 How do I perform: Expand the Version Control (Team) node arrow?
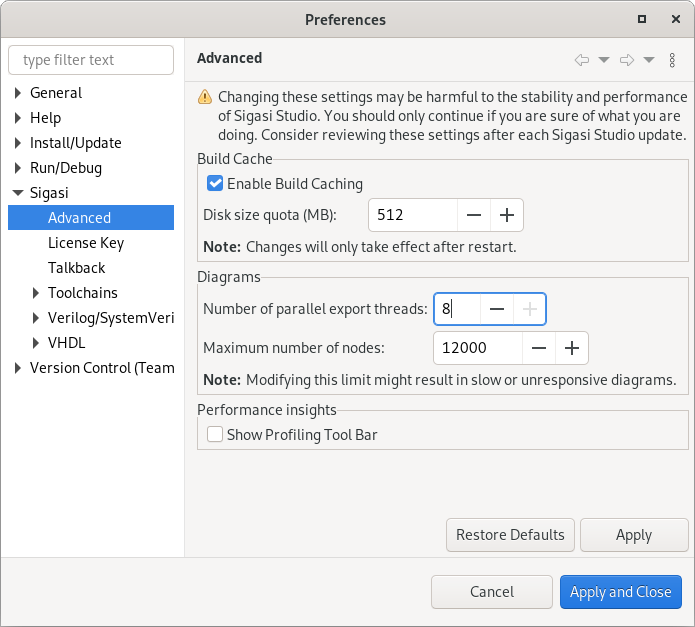pos(18,368)
